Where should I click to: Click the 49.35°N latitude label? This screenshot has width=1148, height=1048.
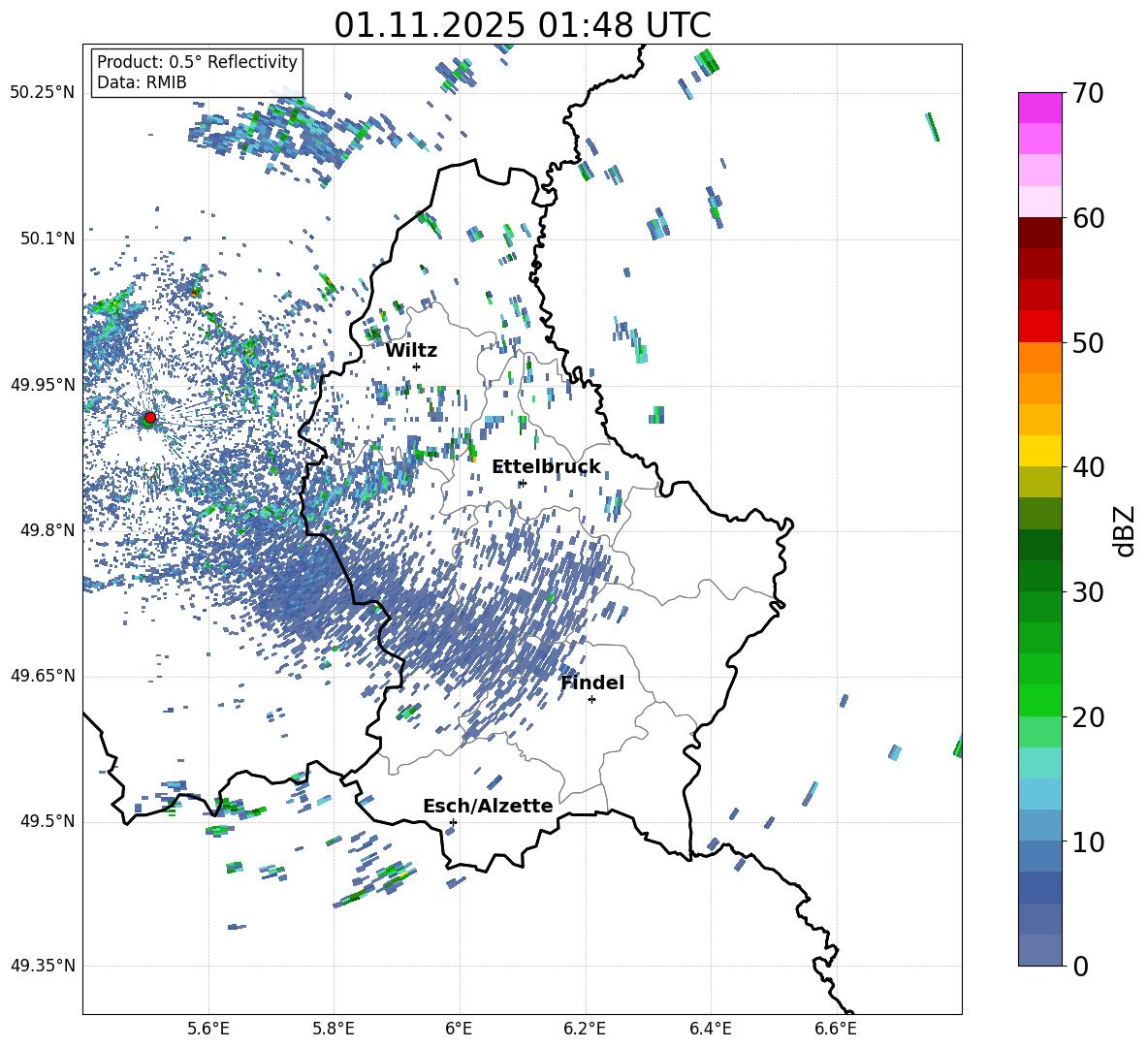(x=43, y=966)
